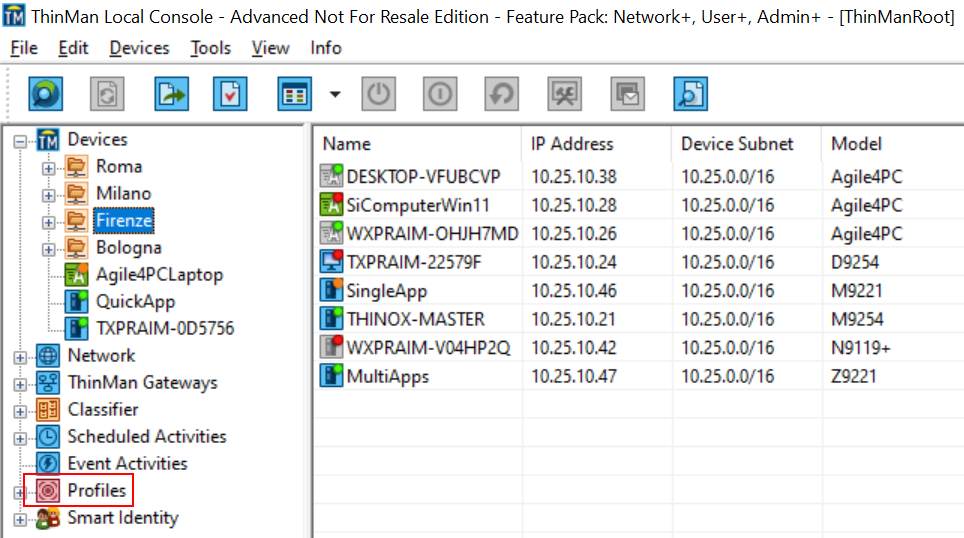The image size is (964, 538).
Task: Select the Scheduled Activities clock icon
Action: point(48,437)
